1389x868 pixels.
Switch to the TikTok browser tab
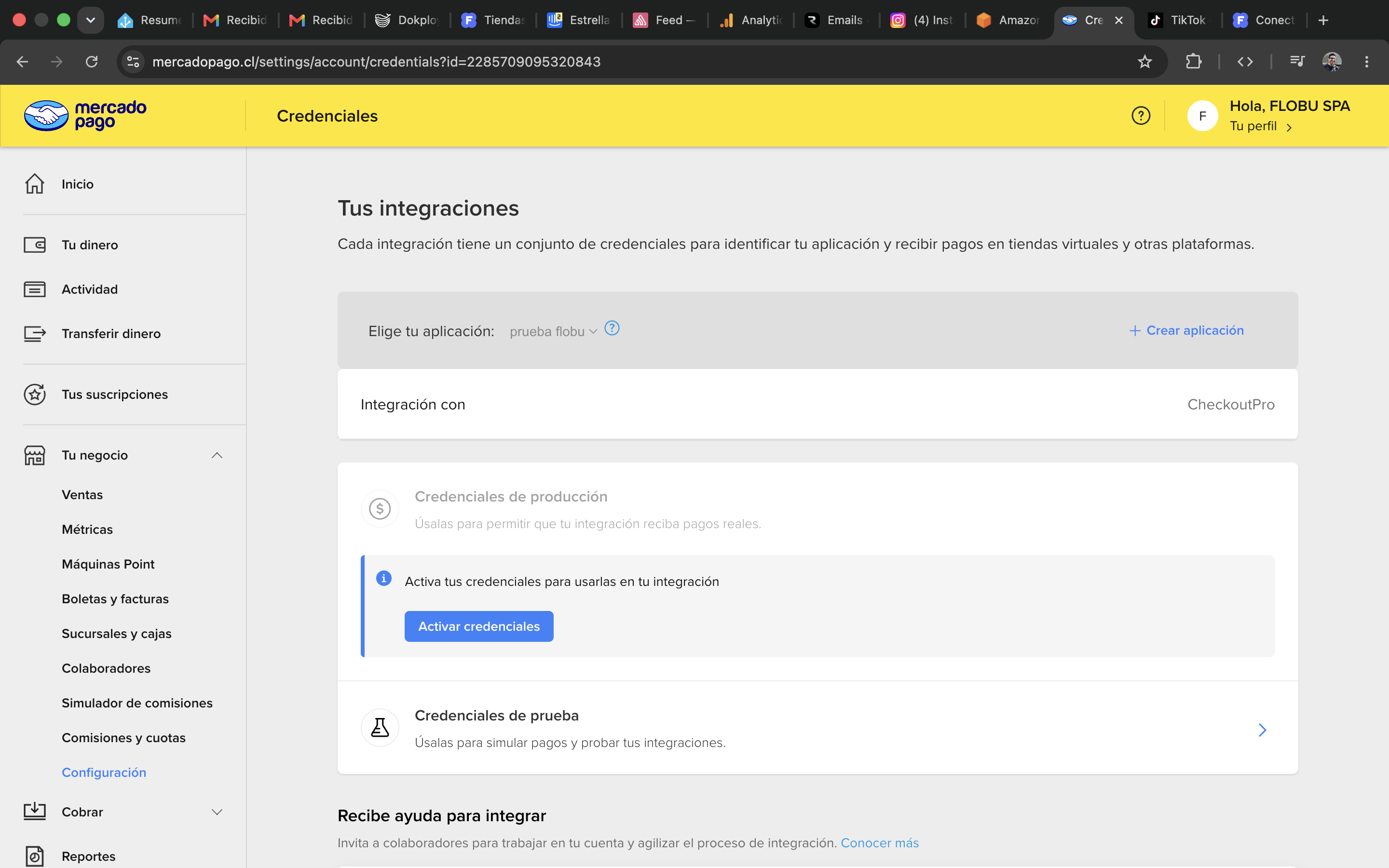[x=1177, y=20]
